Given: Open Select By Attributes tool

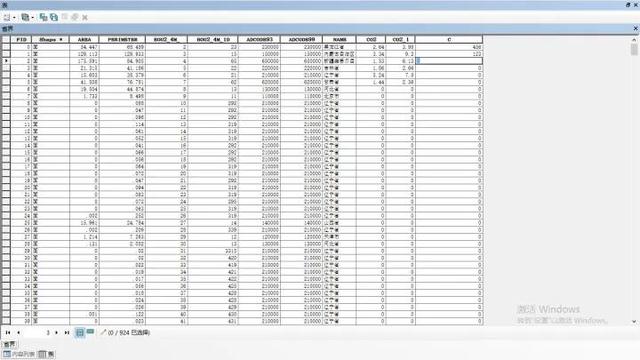Looking at the screenshot, I should point(43,17).
